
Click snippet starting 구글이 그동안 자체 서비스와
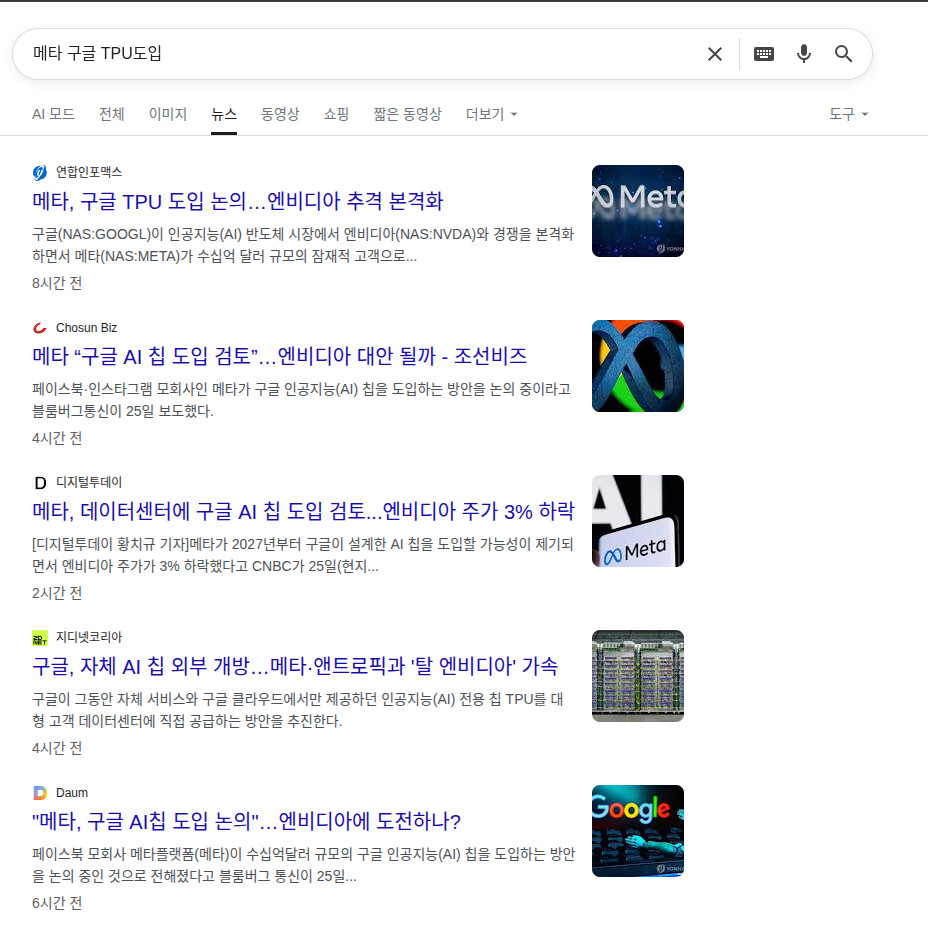point(298,710)
